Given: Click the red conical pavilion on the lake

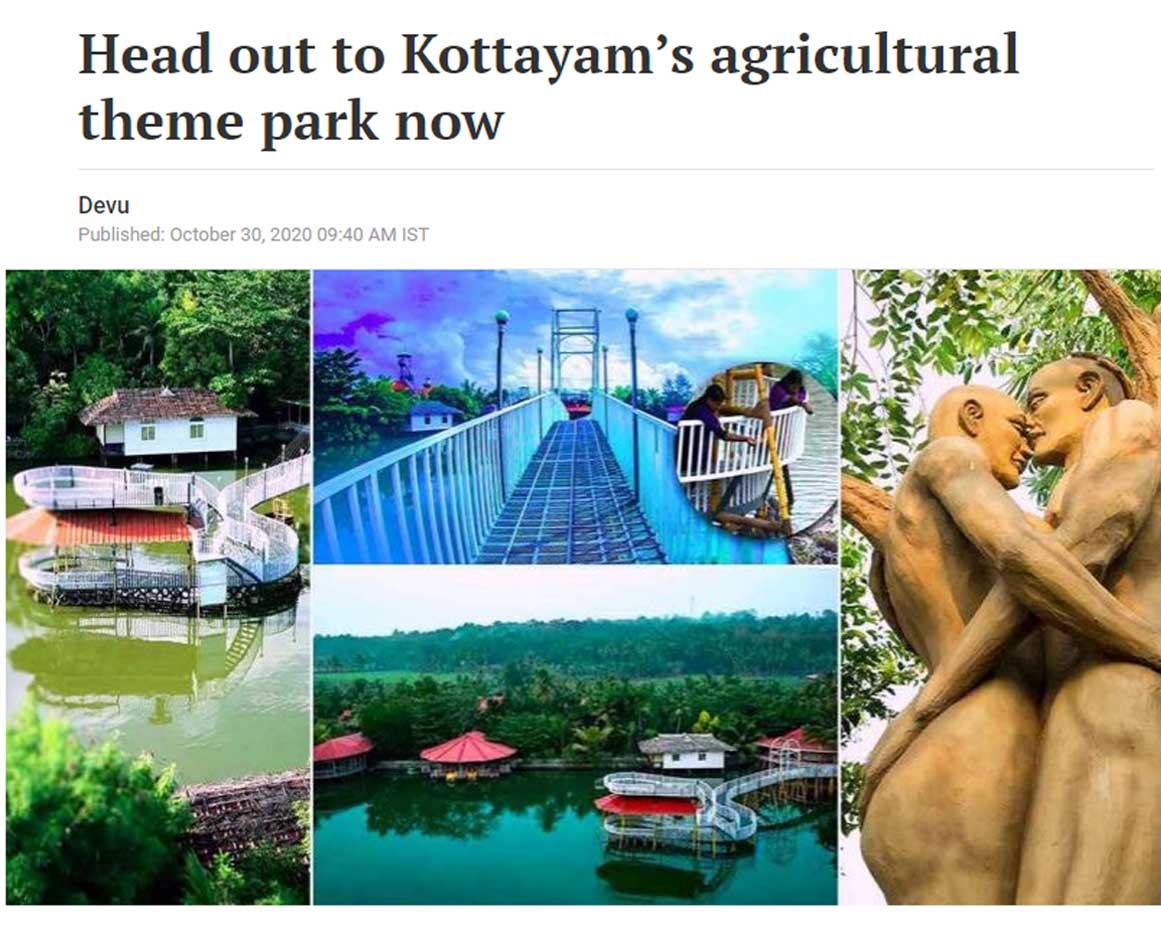Looking at the screenshot, I should (467, 753).
